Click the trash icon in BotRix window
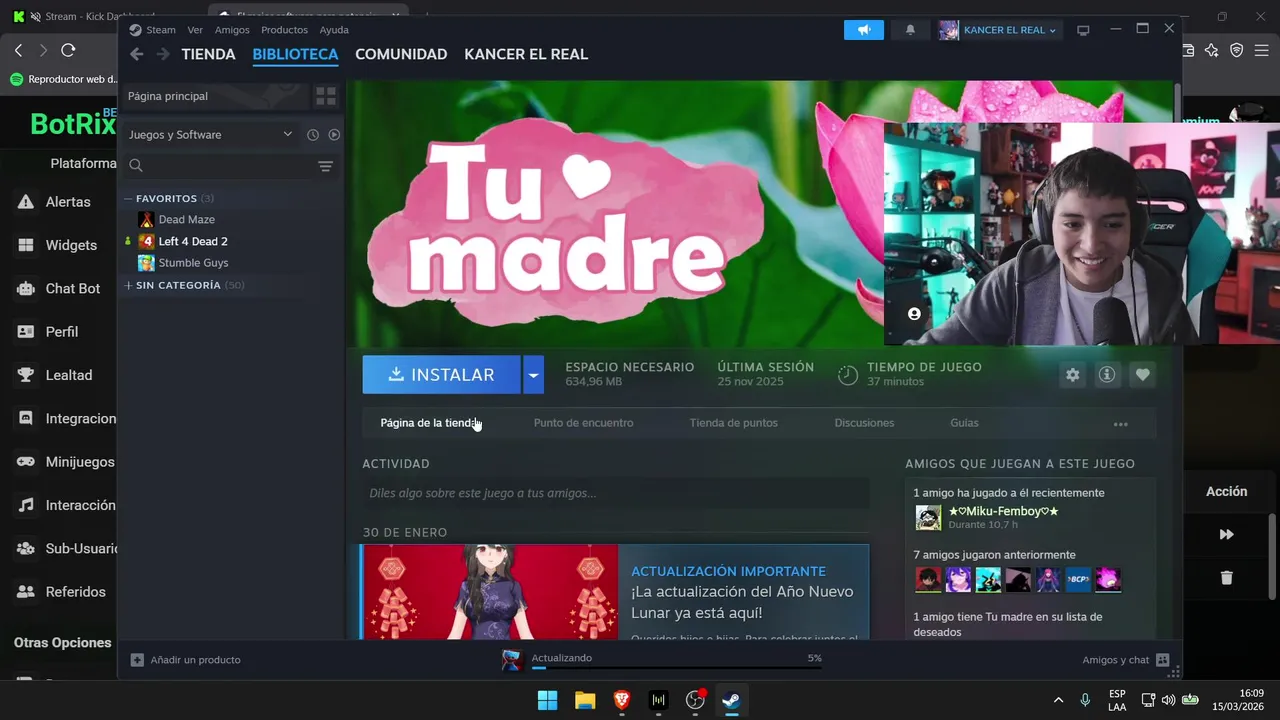 coord(1227,578)
